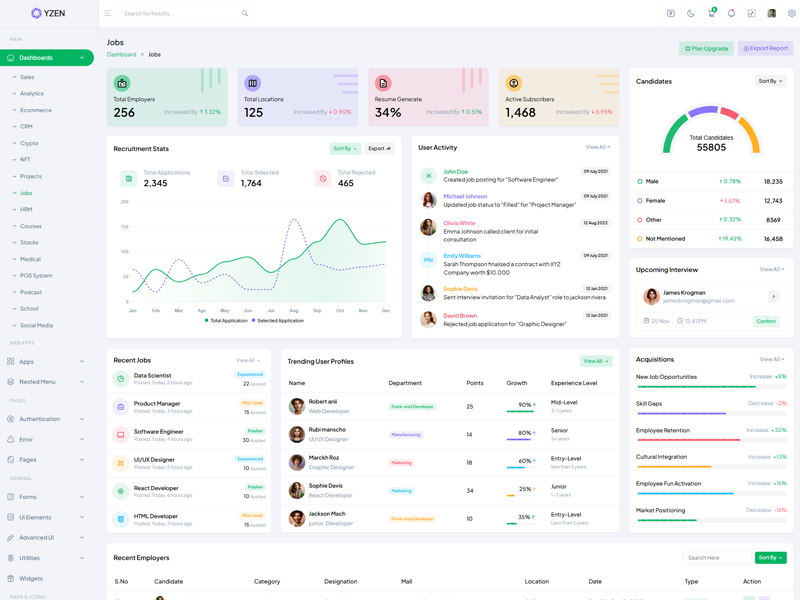Open Sort By dropdown in Candidates panel
This screenshot has height=600, width=800.
click(x=770, y=81)
